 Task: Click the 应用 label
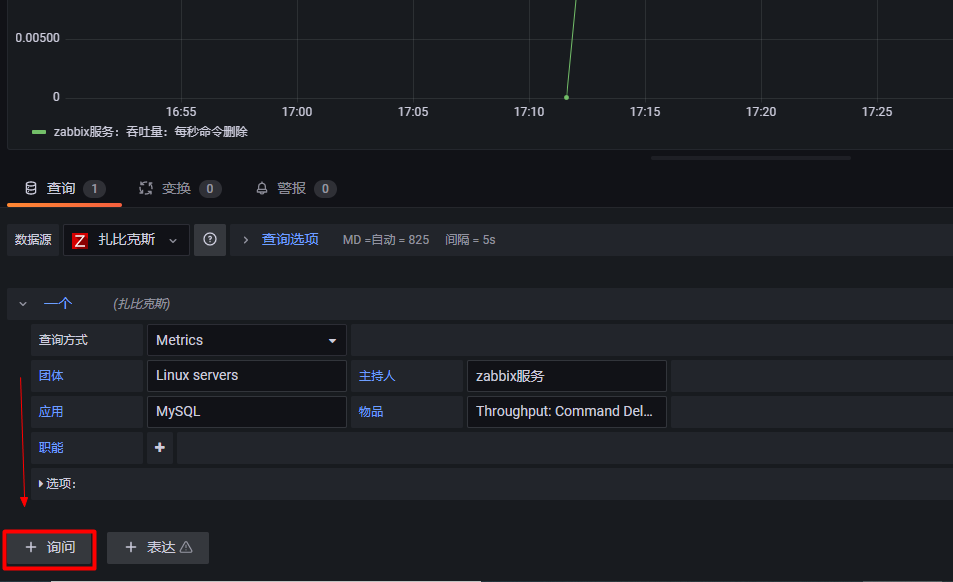coord(51,412)
